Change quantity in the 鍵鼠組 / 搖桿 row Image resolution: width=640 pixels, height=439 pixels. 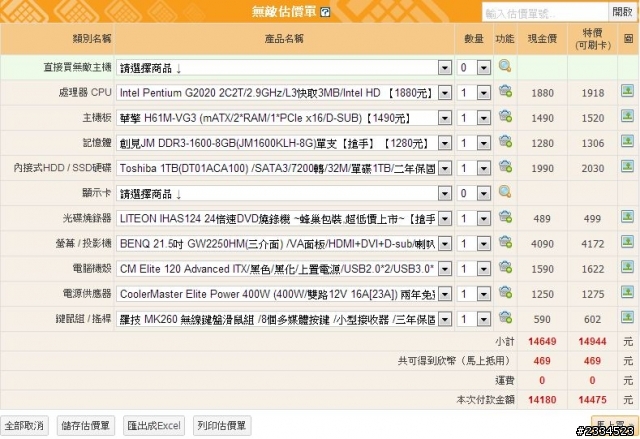pyautogui.click(x=473, y=319)
